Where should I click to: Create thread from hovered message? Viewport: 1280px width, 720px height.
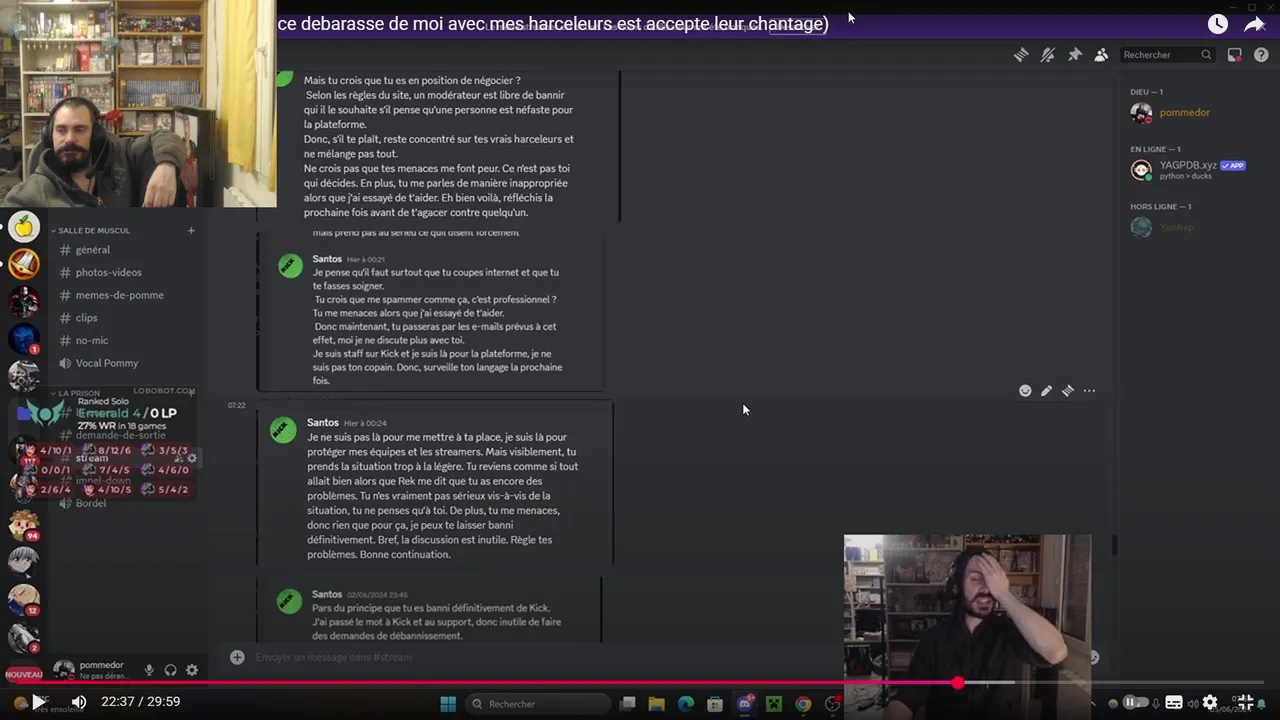[1068, 391]
